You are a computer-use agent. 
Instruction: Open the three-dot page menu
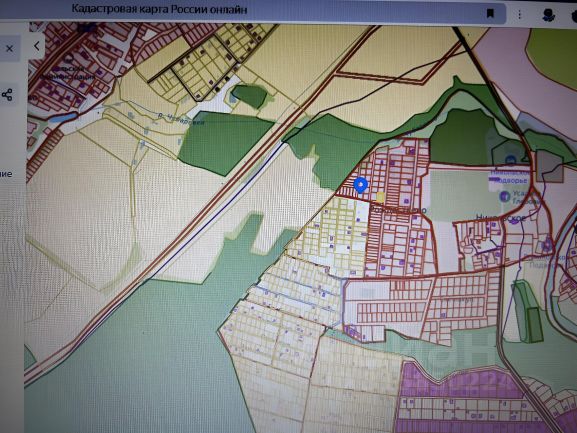[x=519, y=15]
